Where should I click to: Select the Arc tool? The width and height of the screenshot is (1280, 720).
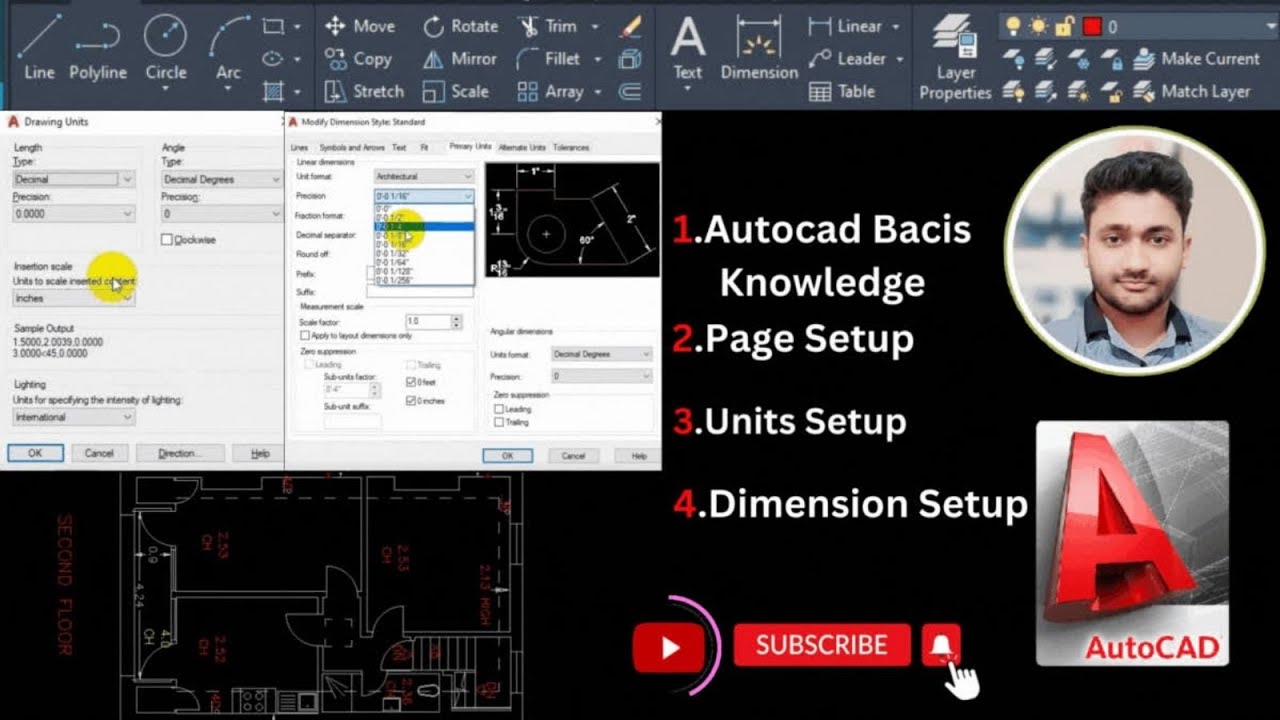[229, 46]
